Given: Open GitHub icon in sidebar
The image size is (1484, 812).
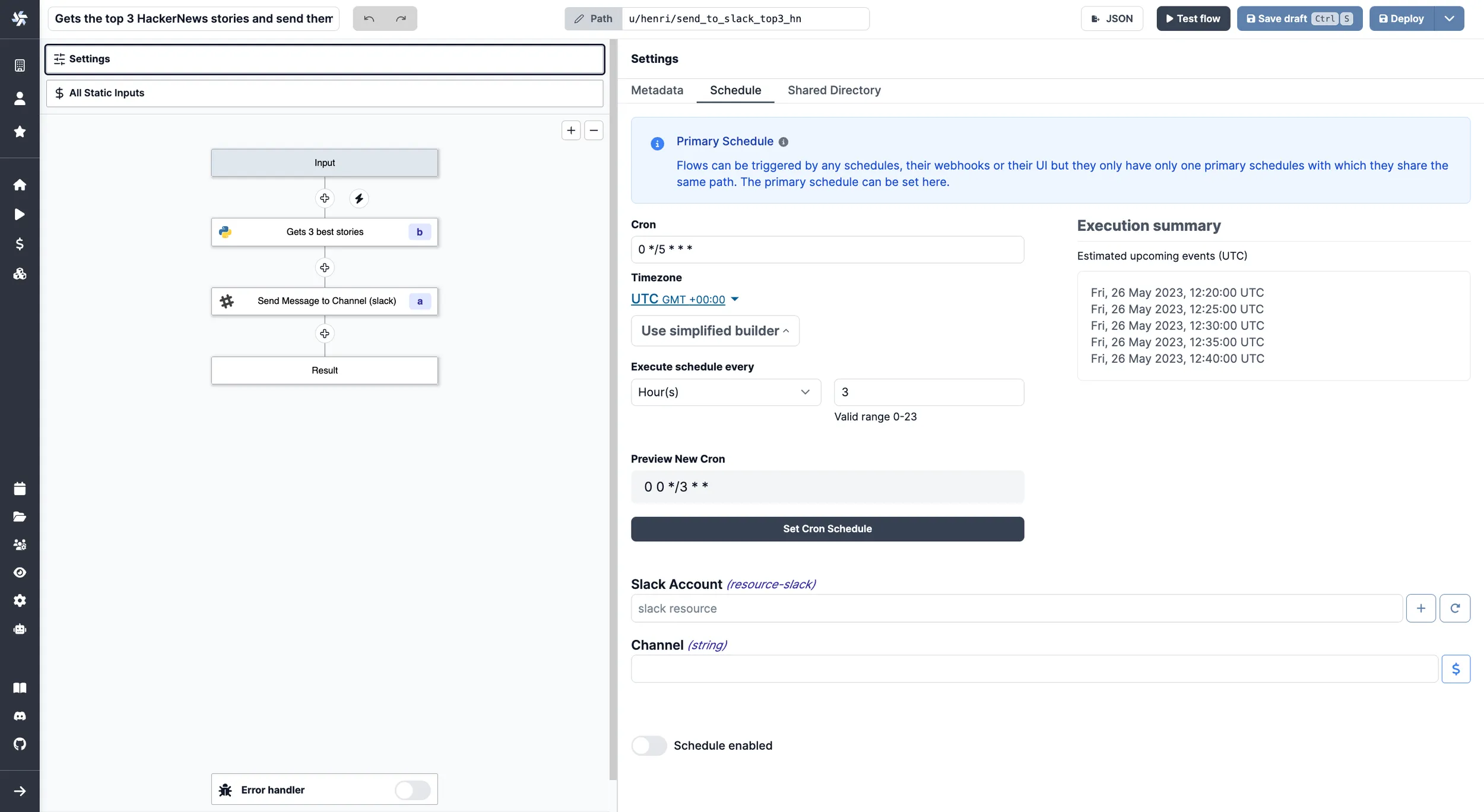Looking at the screenshot, I should click(20, 744).
